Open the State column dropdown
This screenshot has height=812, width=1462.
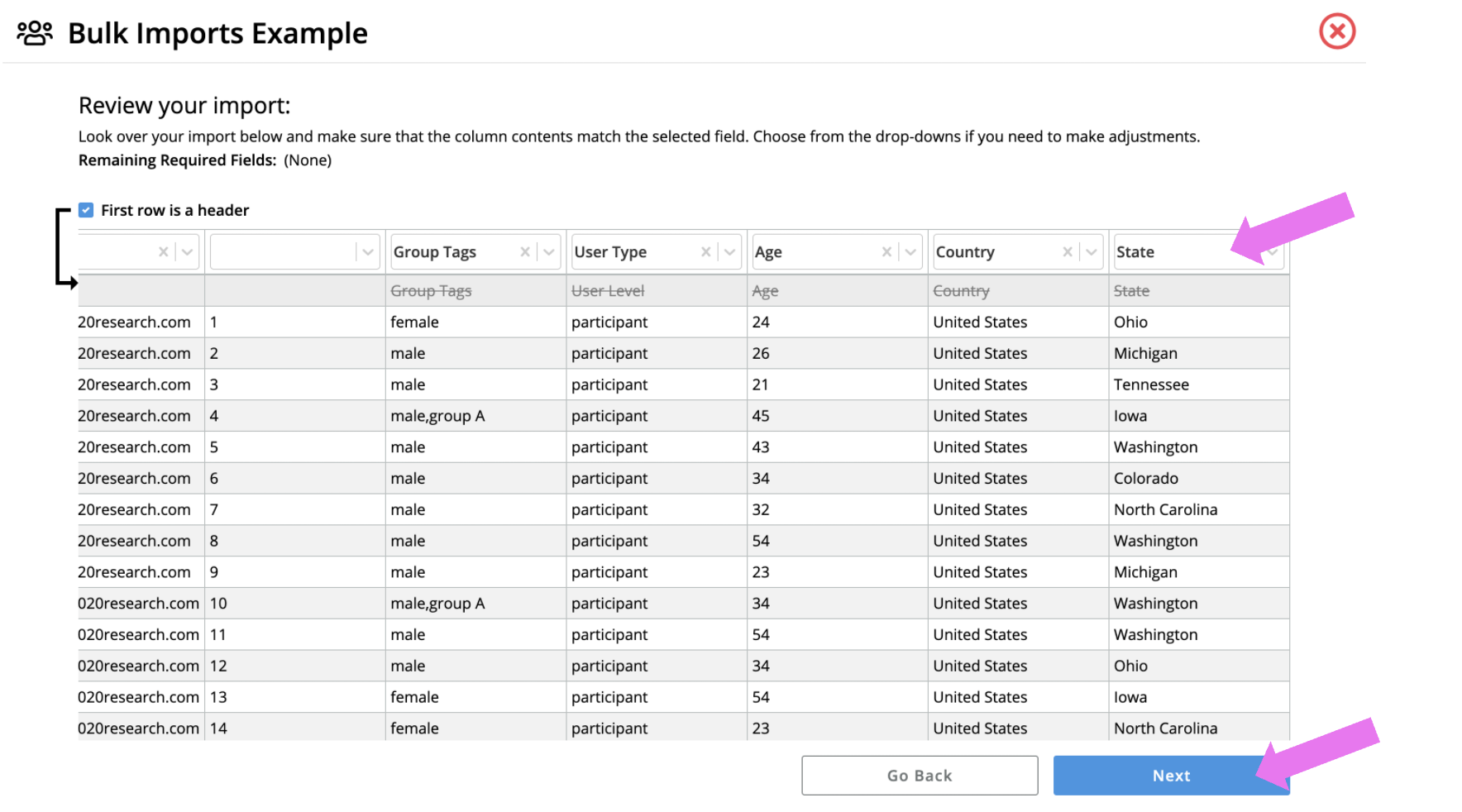pyautogui.click(x=1273, y=252)
